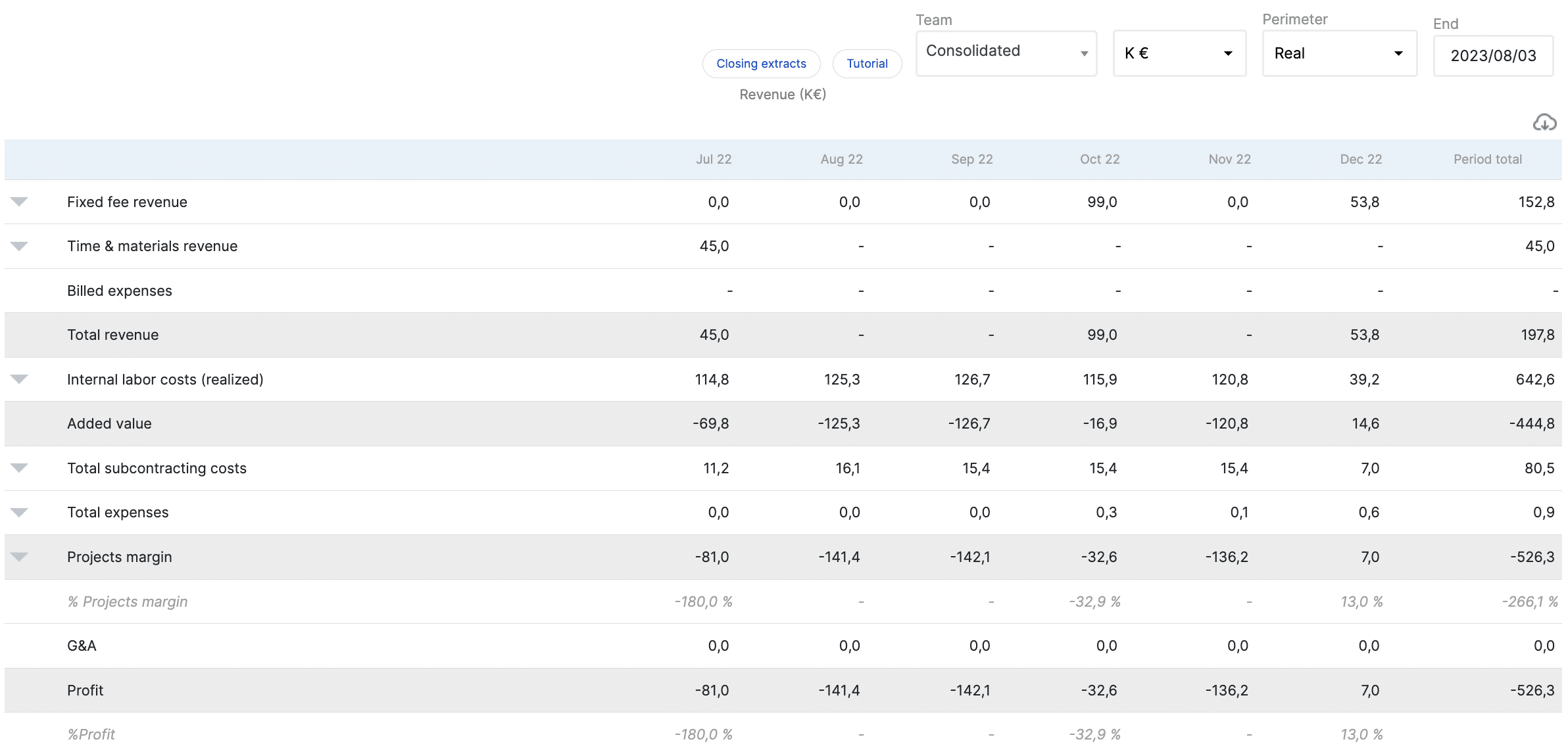Expand Total subcontracting costs row
The height and width of the screenshot is (752, 1568).
point(19,468)
